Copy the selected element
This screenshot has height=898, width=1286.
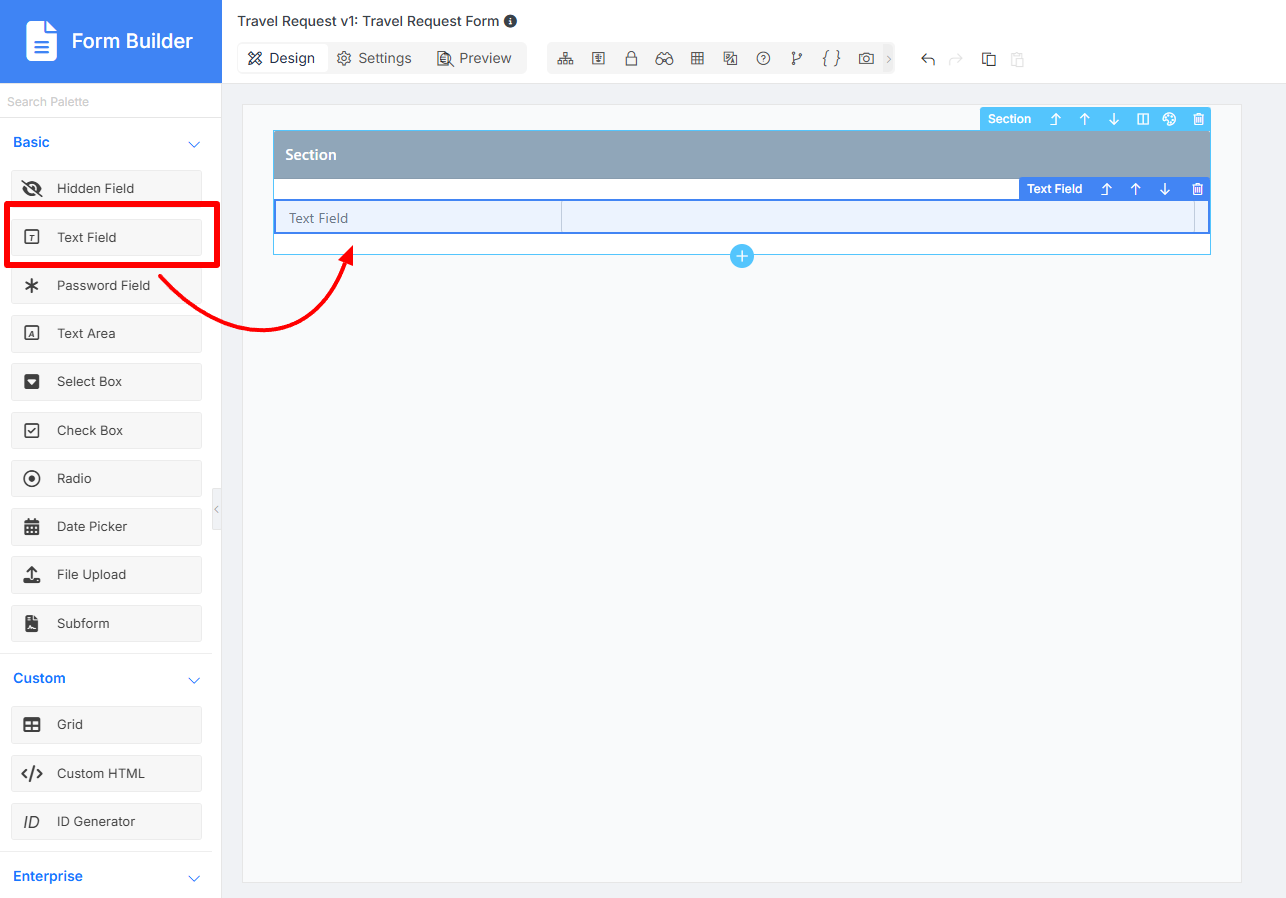[989, 59]
